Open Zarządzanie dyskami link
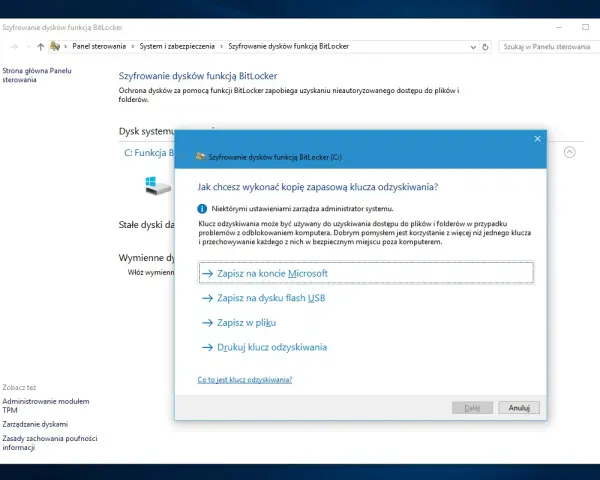The image size is (600, 480). pyautogui.click(x=35, y=424)
